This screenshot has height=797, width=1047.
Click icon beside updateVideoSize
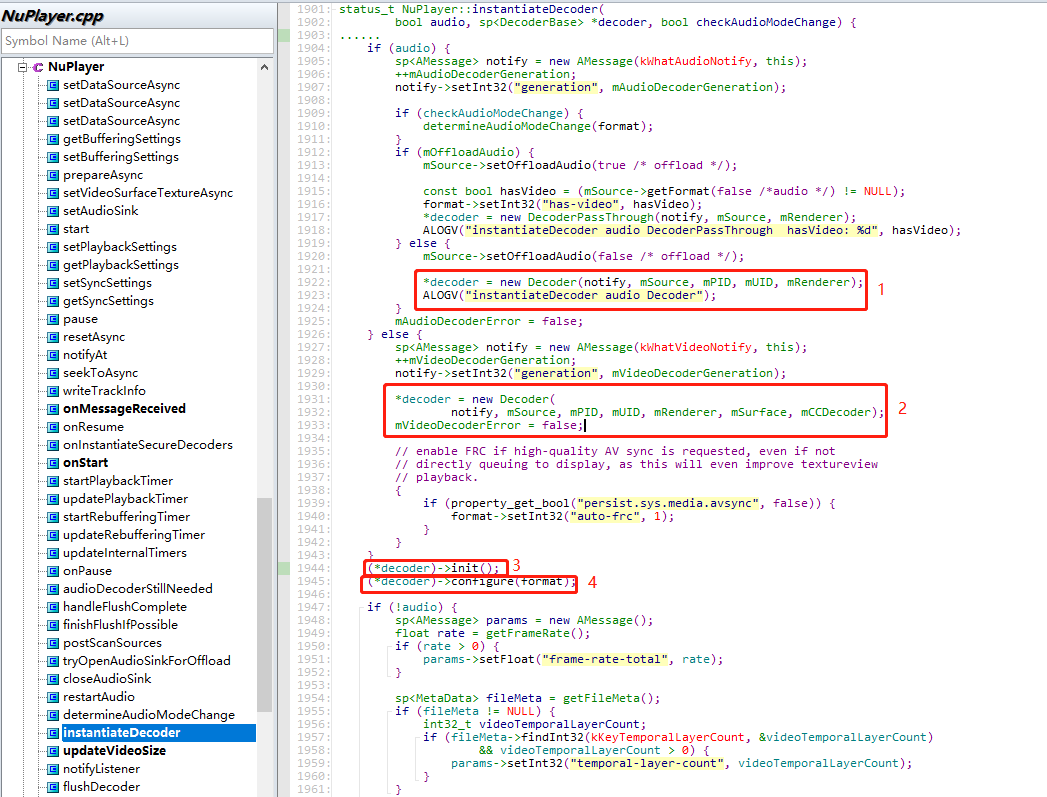(x=53, y=751)
